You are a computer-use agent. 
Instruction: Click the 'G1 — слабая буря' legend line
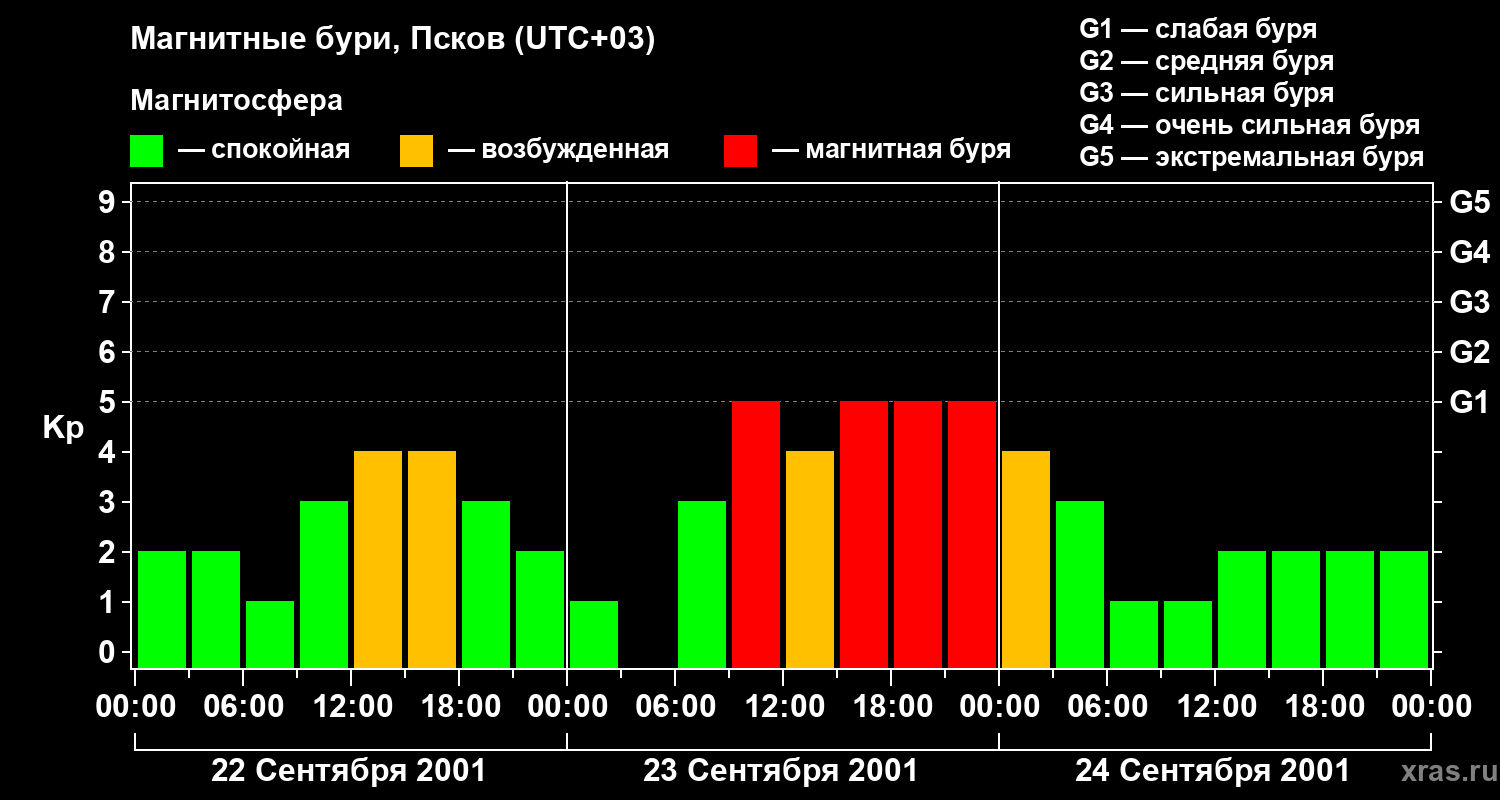point(1198,28)
